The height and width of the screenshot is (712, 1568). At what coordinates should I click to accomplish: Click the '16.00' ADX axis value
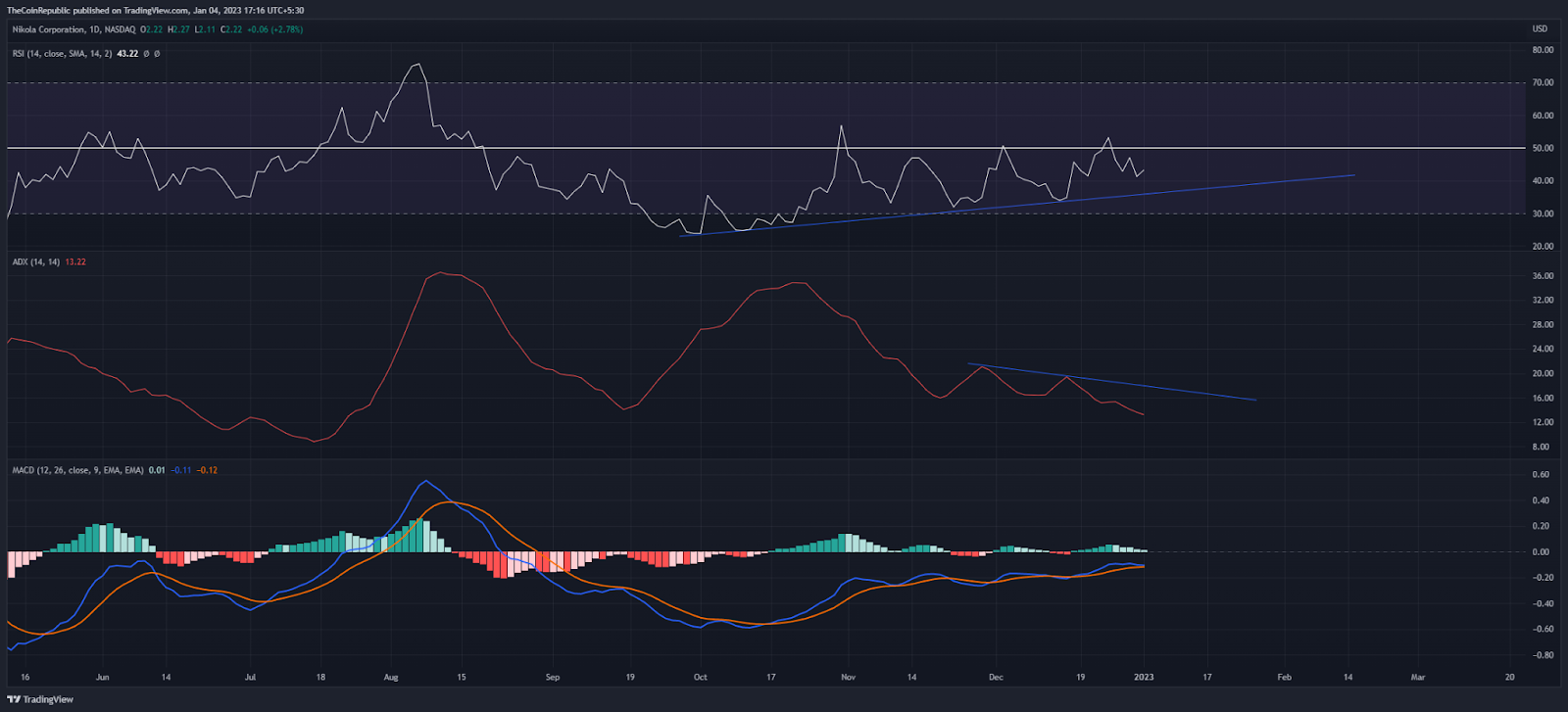(1543, 399)
